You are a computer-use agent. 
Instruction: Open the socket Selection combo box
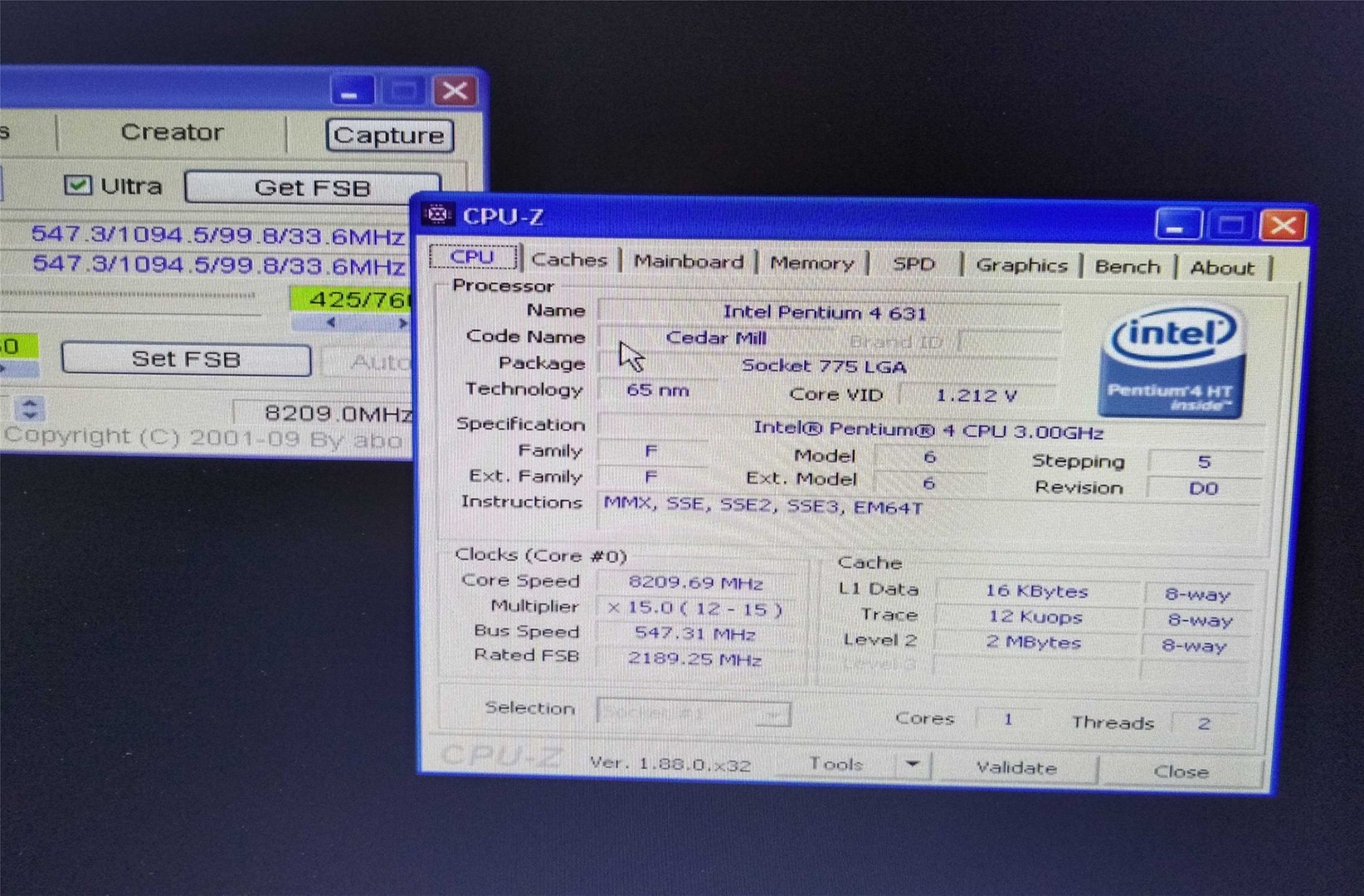(693, 713)
